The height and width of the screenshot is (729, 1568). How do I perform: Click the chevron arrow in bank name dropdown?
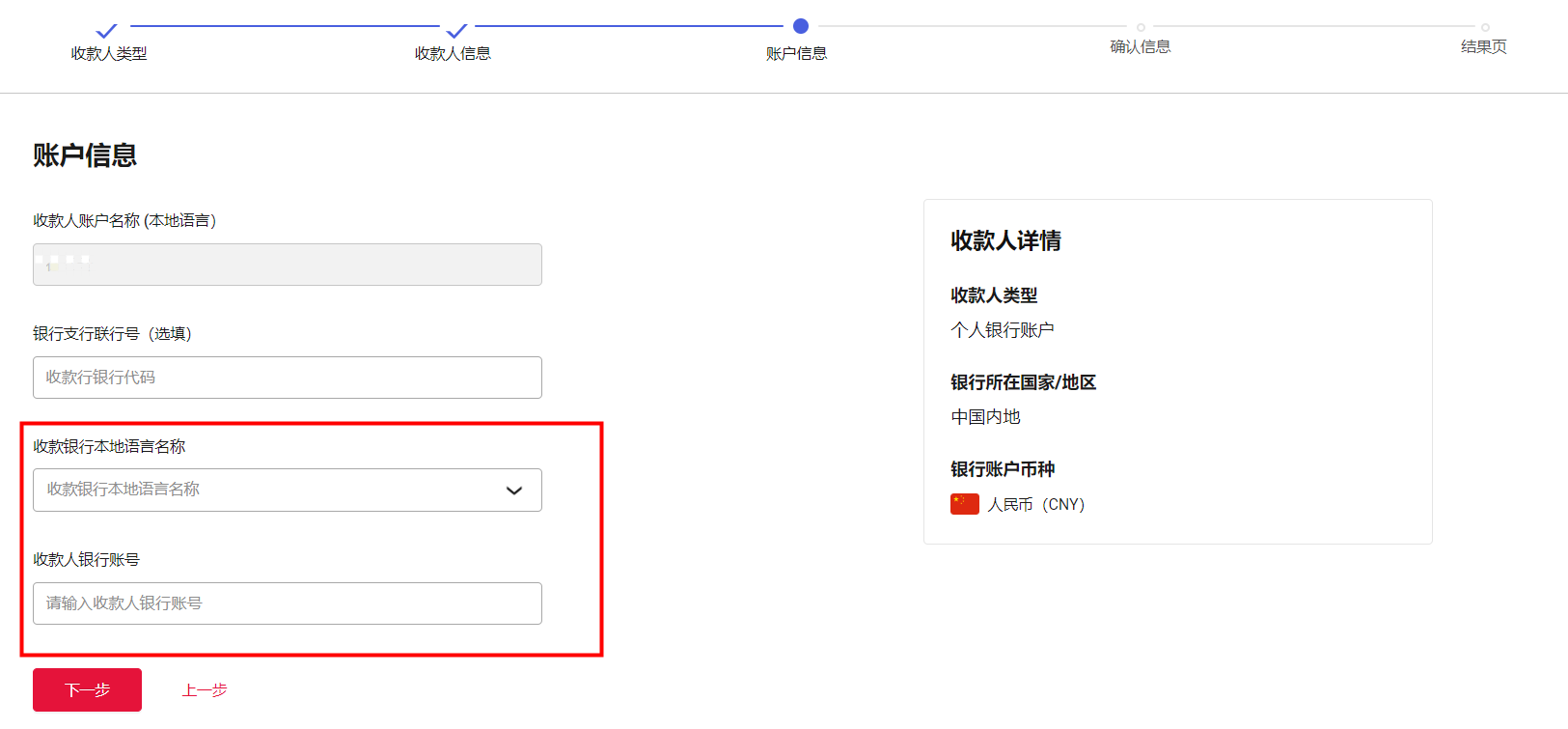click(x=514, y=491)
